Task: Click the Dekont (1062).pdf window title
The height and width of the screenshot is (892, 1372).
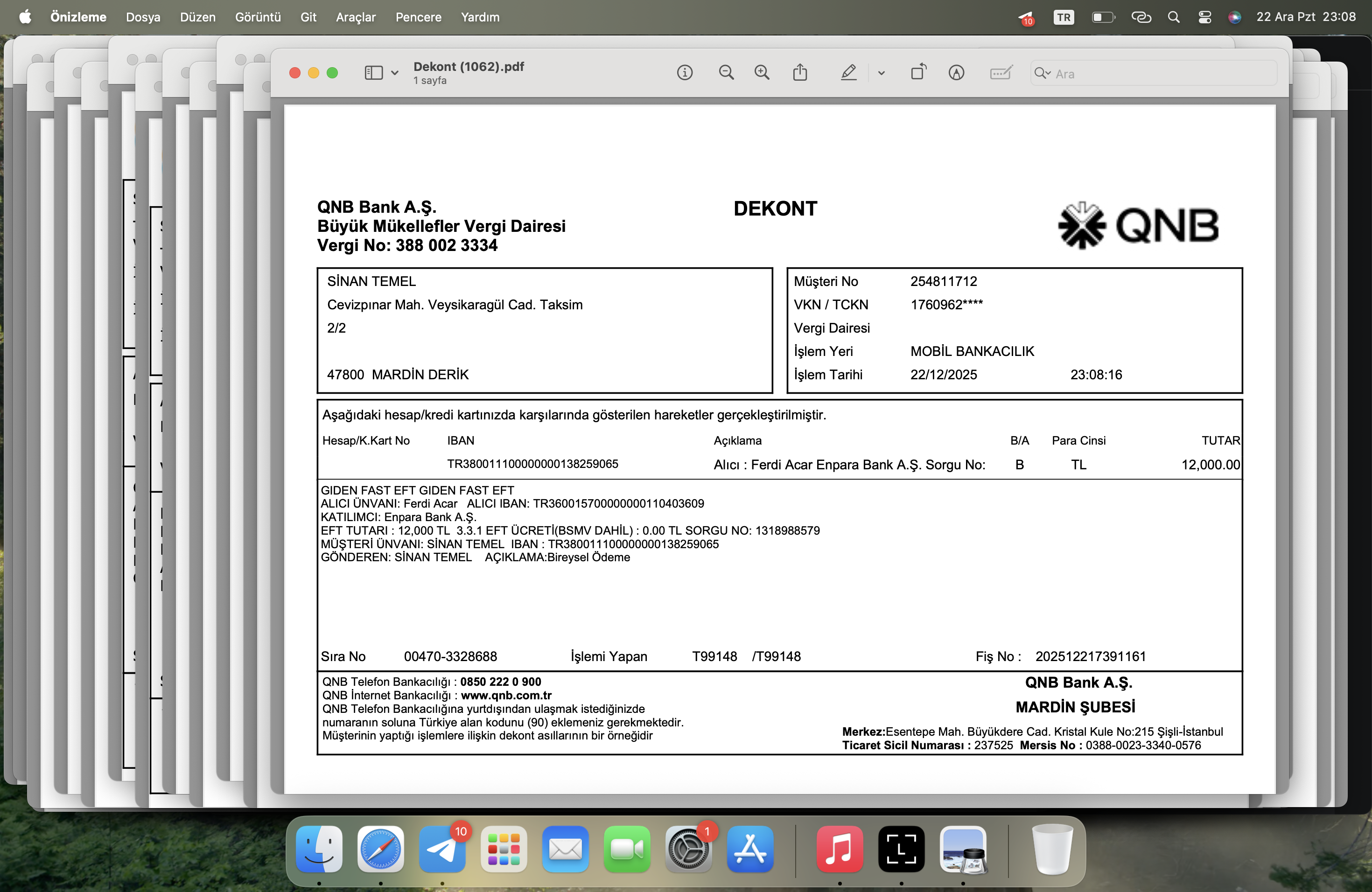Action: tap(469, 66)
